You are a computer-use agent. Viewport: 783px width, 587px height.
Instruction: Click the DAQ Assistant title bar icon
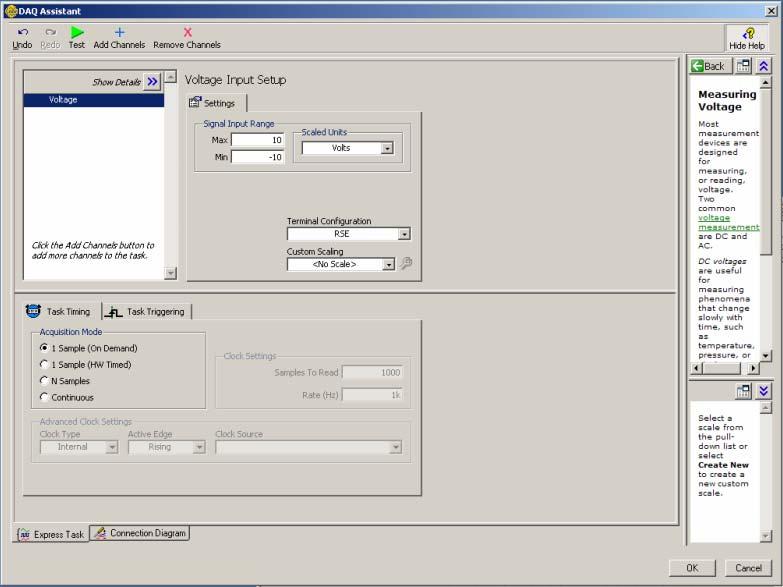[10, 11]
